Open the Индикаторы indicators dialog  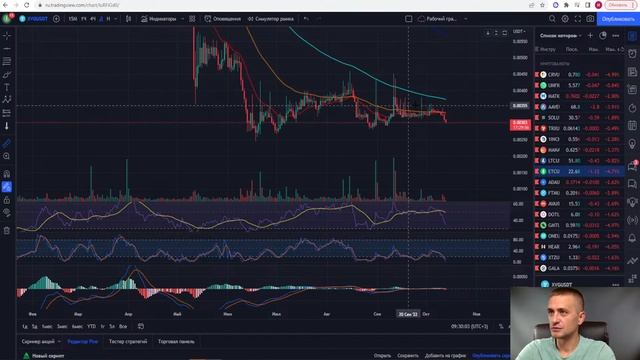point(158,19)
